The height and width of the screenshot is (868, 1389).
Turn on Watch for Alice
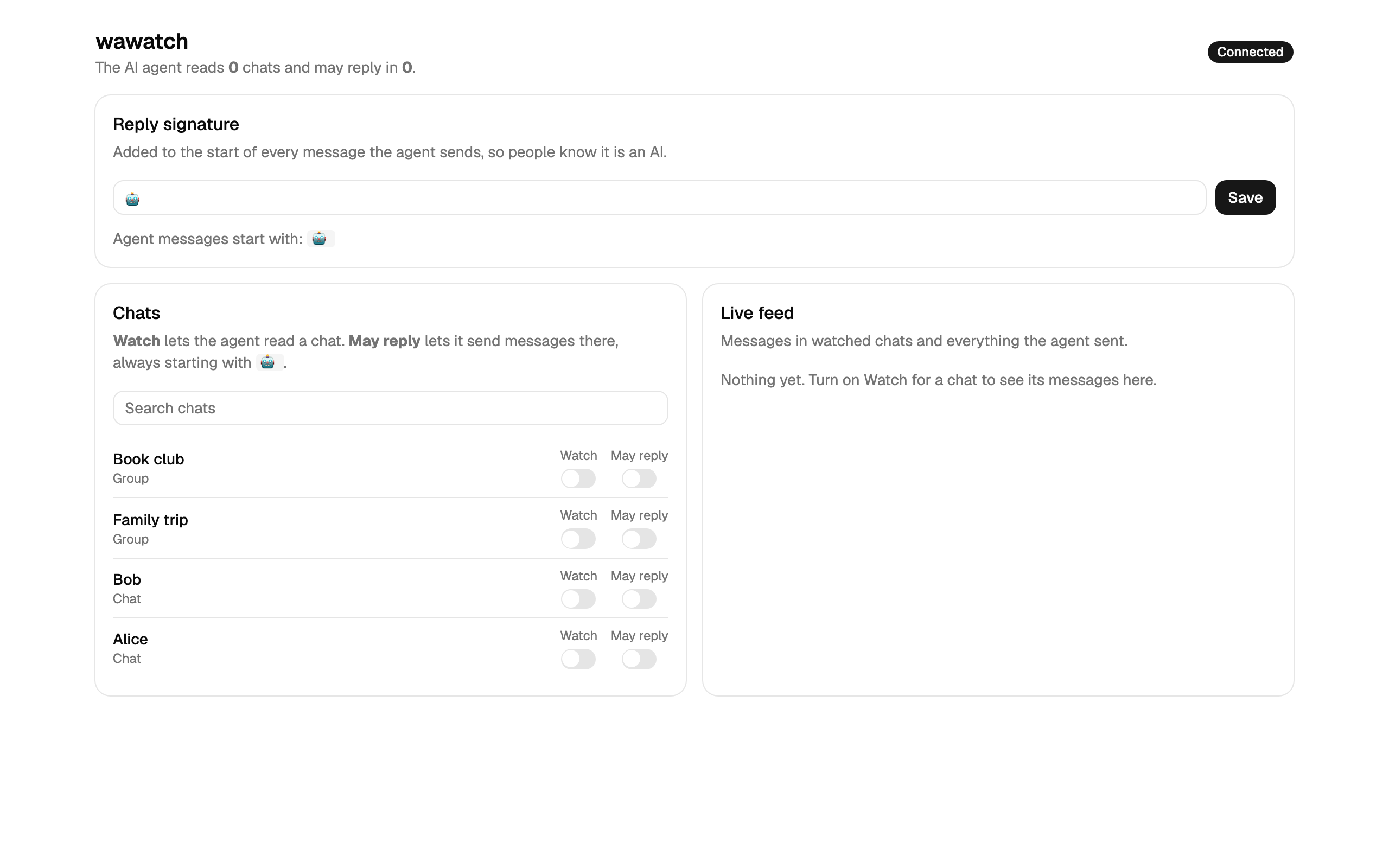pyautogui.click(x=578, y=659)
